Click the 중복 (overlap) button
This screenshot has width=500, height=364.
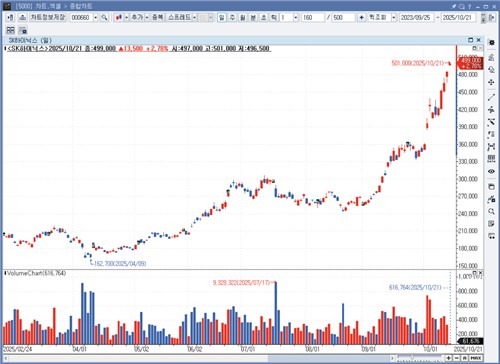(x=157, y=17)
